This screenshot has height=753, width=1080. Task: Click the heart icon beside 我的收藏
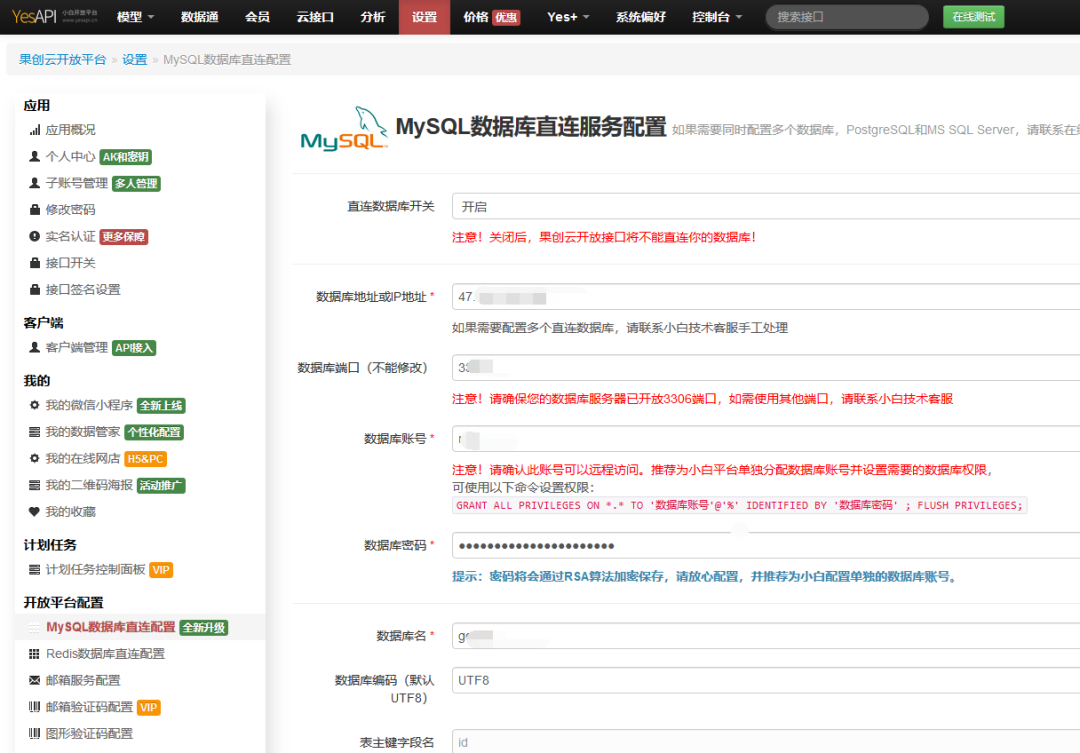pos(34,511)
